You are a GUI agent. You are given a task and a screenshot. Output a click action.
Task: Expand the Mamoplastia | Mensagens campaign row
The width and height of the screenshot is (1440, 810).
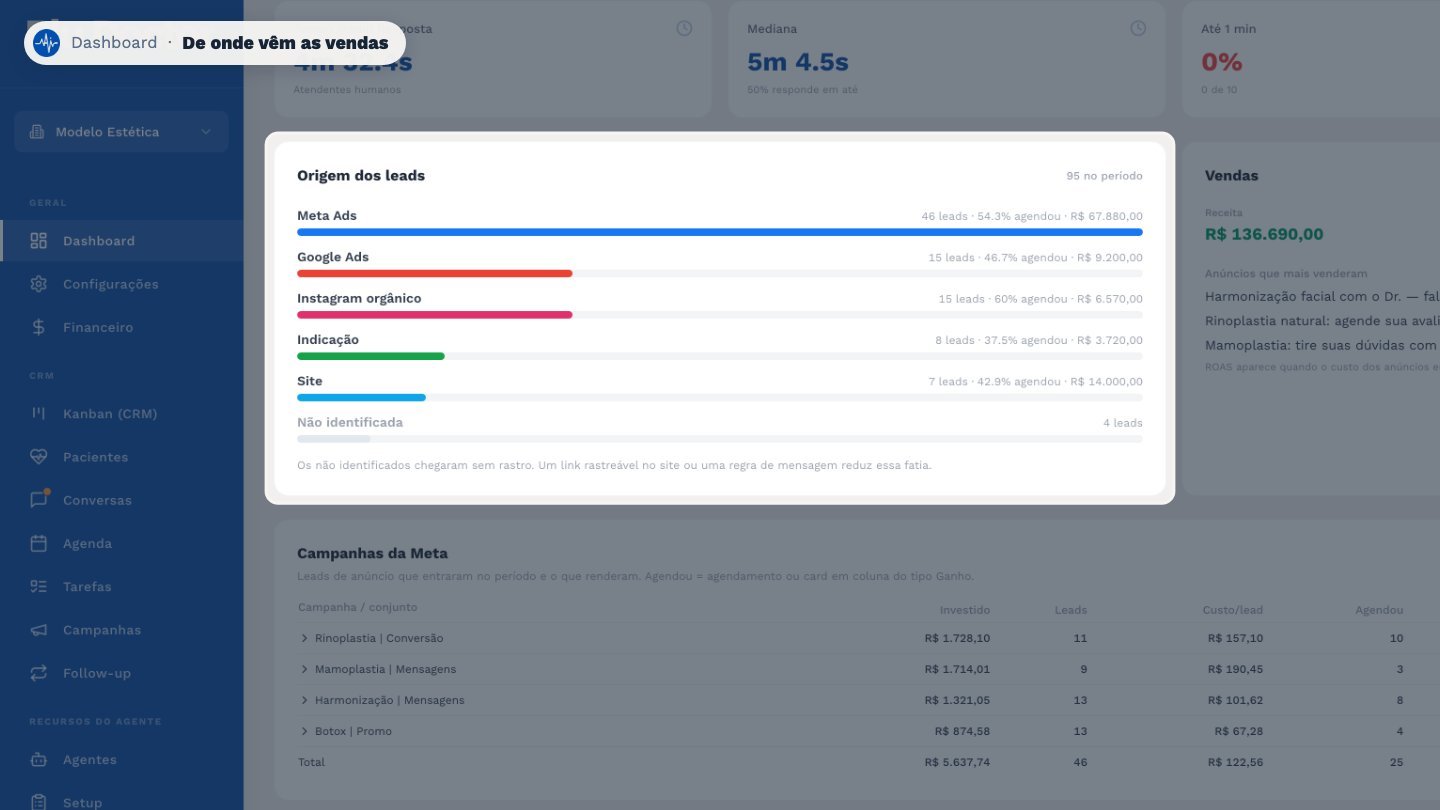click(x=304, y=669)
